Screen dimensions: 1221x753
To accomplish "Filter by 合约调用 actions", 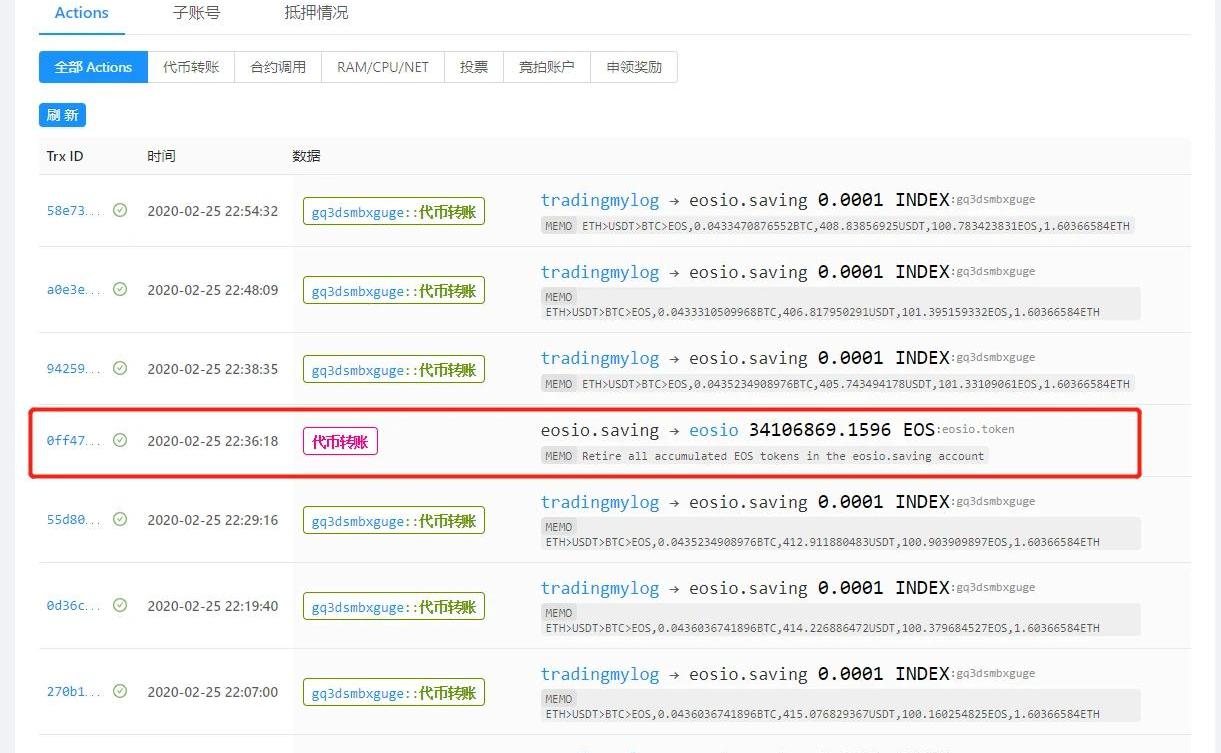I will pos(278,67).
